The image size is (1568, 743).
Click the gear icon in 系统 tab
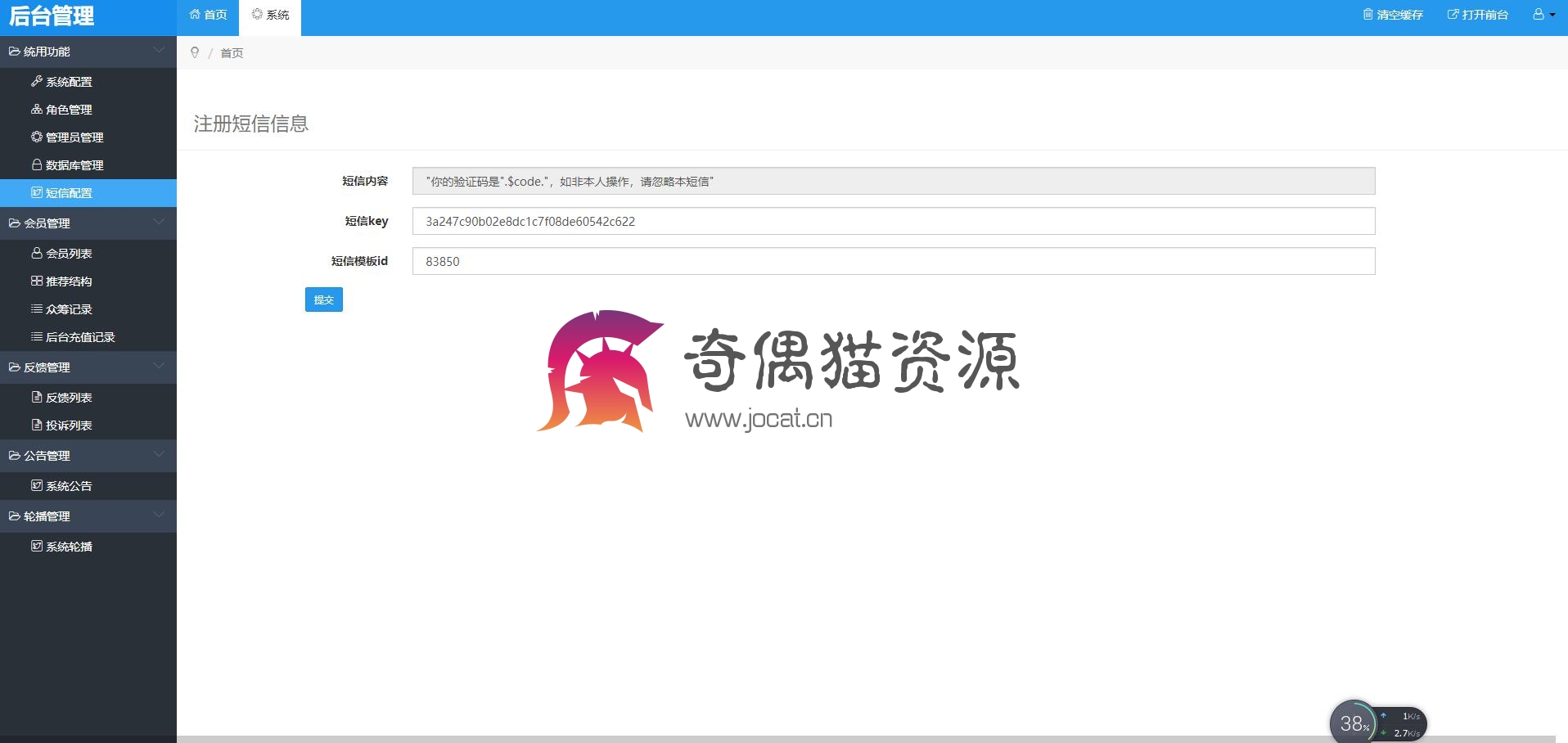click(257, 15)
